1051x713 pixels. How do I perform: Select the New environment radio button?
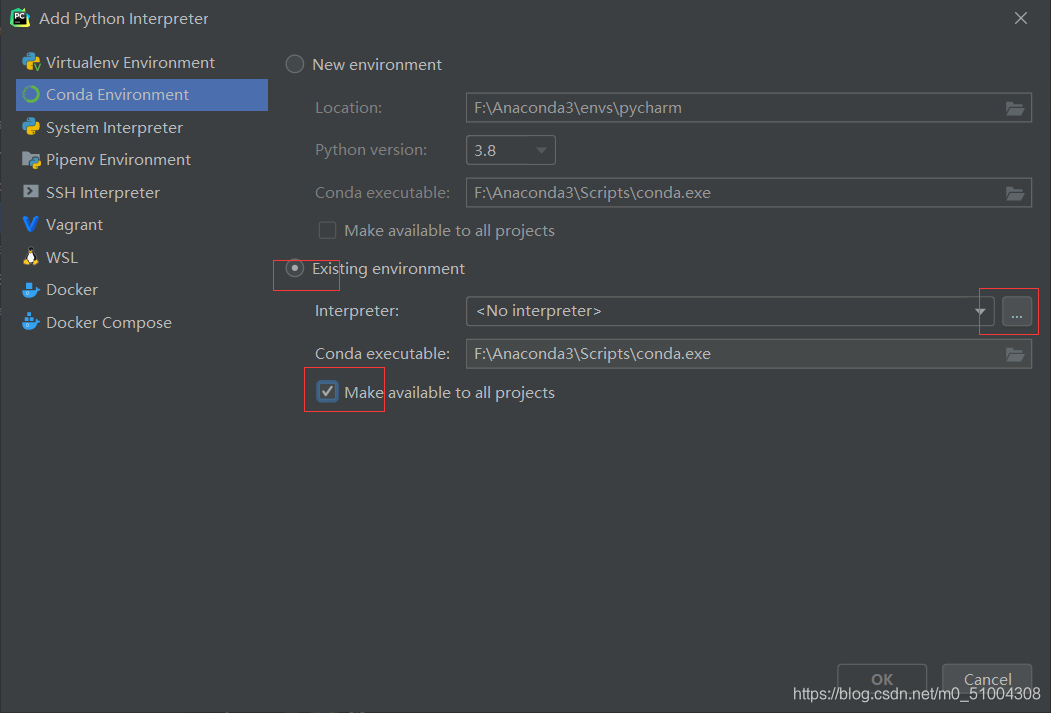point(295,64)
